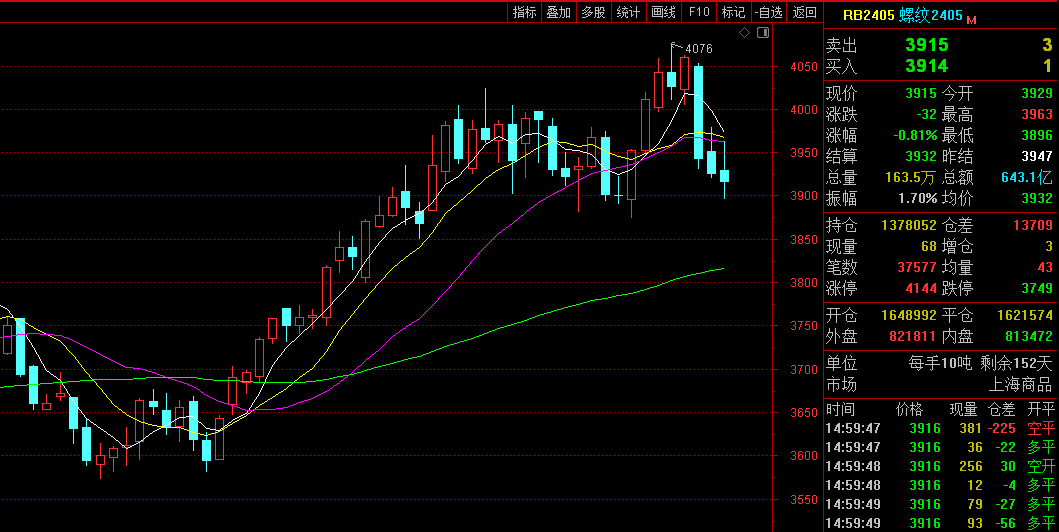The height and width of the screenshot is (532, 1059).
Task: Click the 买入 bid price 3914
Action: pyautogui.click(x=926, y=66)
